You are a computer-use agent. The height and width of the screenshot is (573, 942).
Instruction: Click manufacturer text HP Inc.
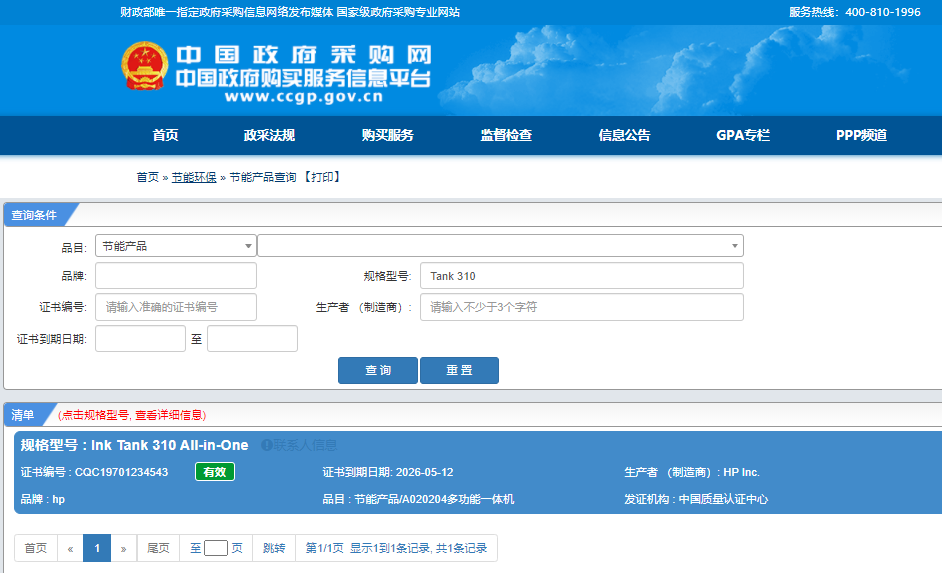[741, 472]
